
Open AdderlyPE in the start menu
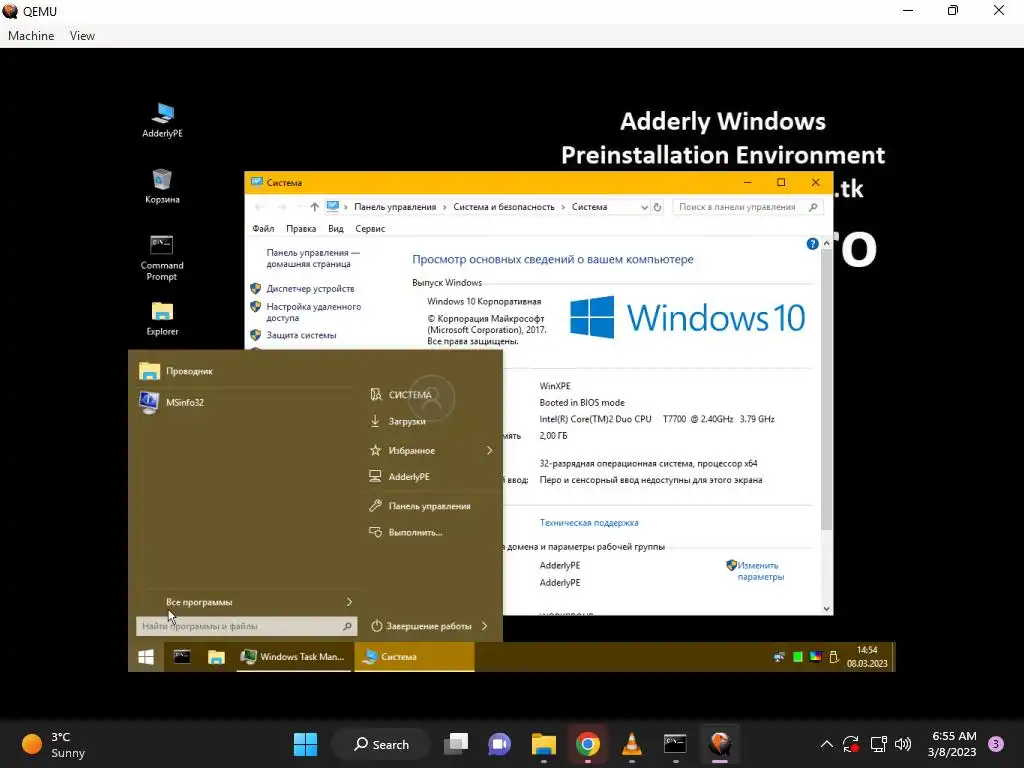[408, 477]
